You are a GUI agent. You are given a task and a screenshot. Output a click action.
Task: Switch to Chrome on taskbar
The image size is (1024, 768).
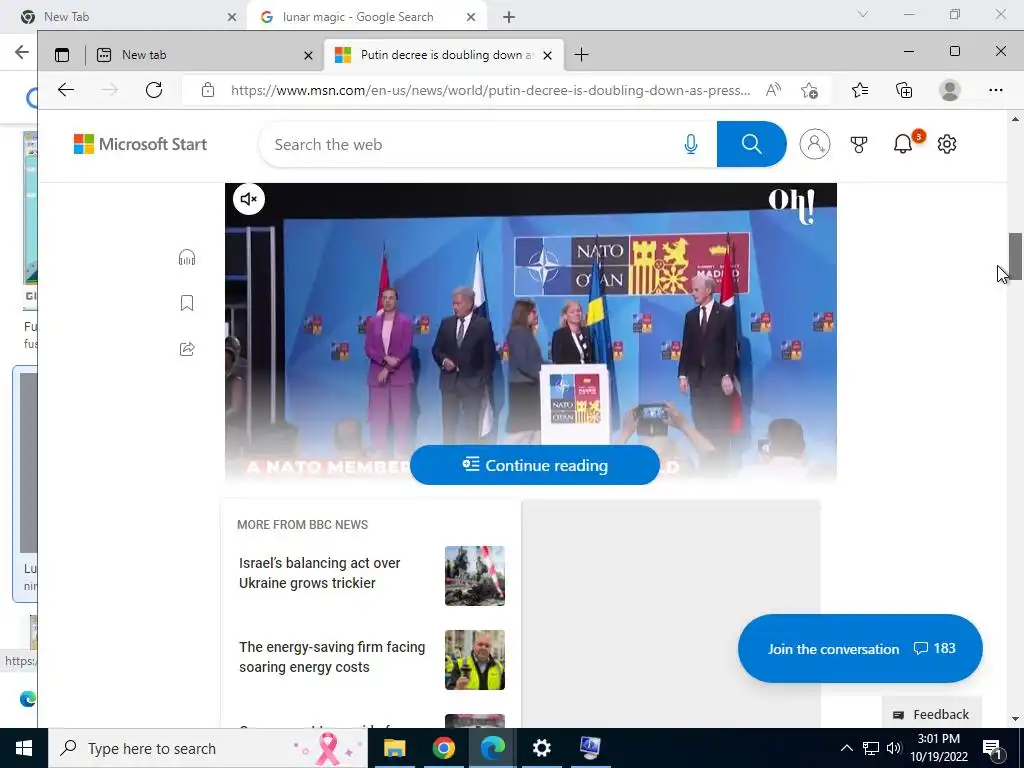coord(443,748)
